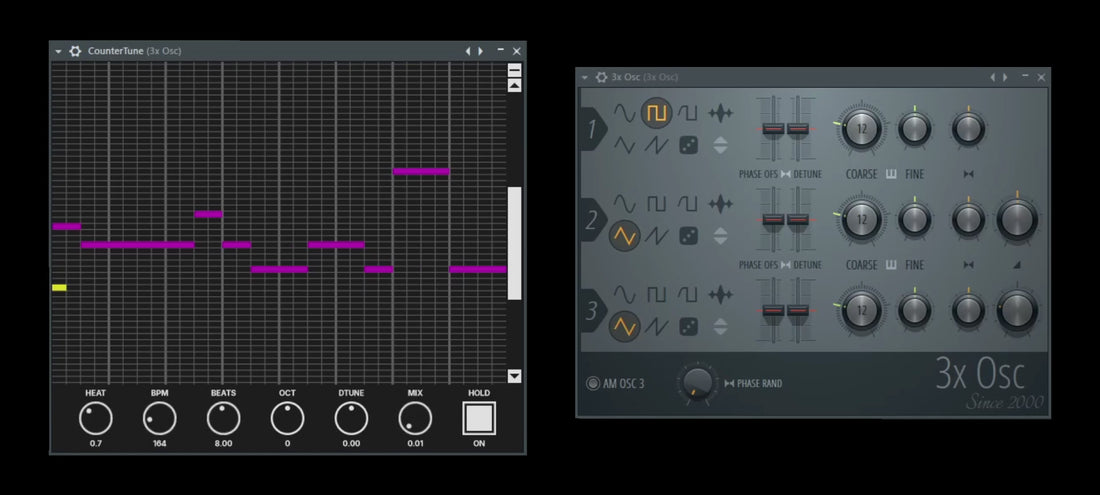This screenshot has width=1100, height=495.
Task: Pick rounded square wave in oscillator 2
Action: [x=688, y=204]
